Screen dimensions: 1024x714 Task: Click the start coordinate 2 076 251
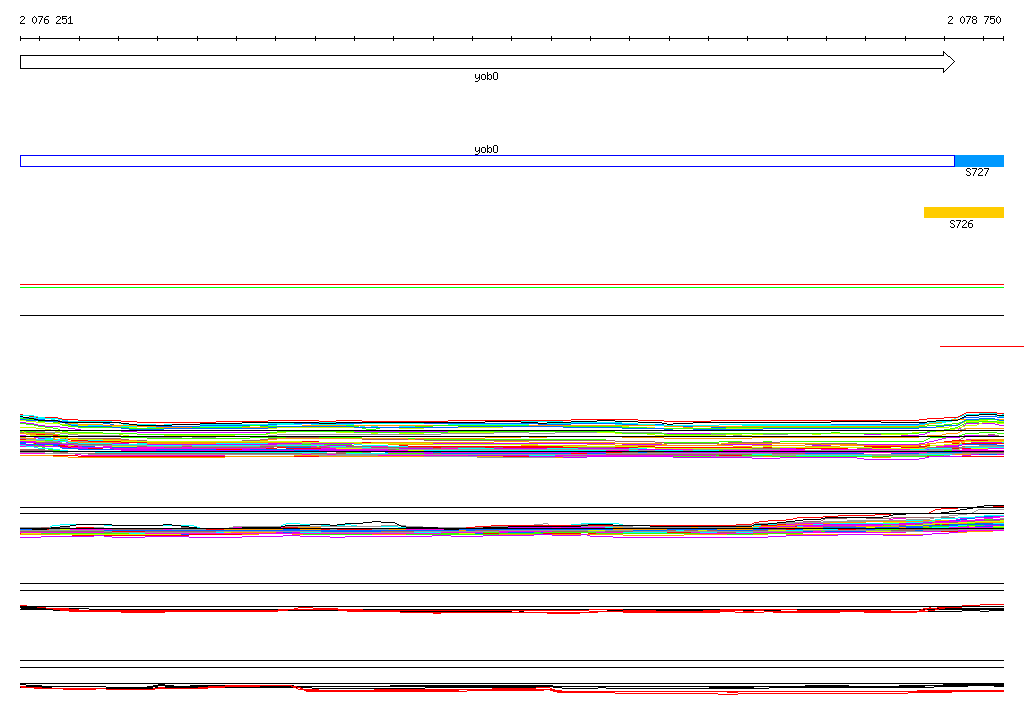[46, 20]
